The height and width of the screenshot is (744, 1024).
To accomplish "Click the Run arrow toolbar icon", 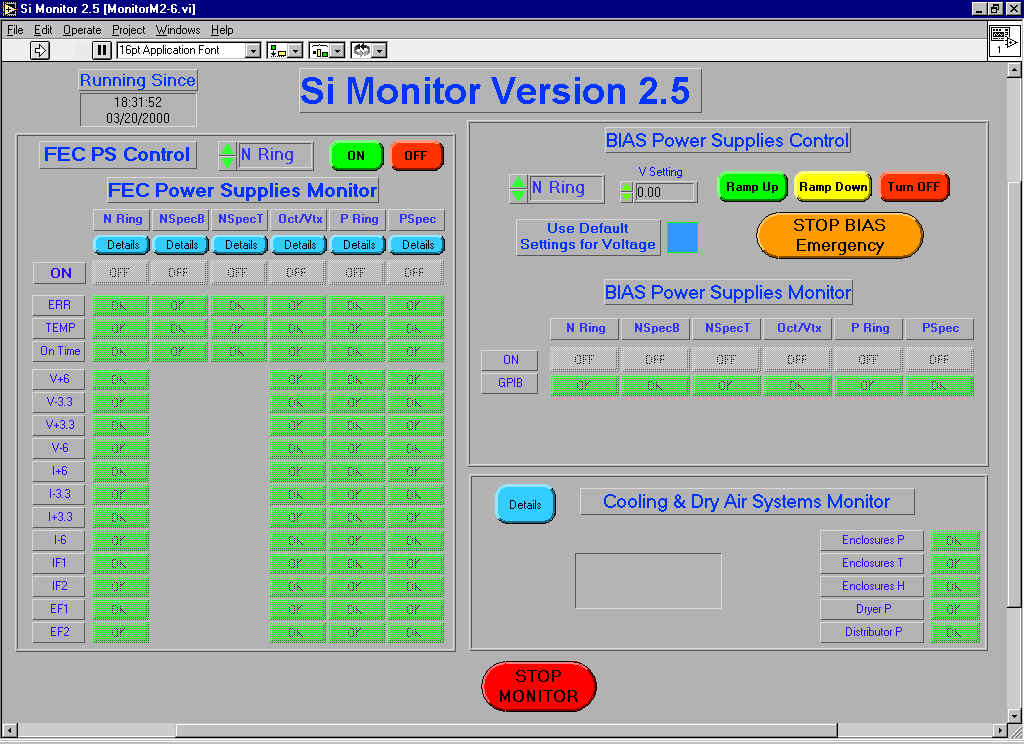I will point(39,50).
